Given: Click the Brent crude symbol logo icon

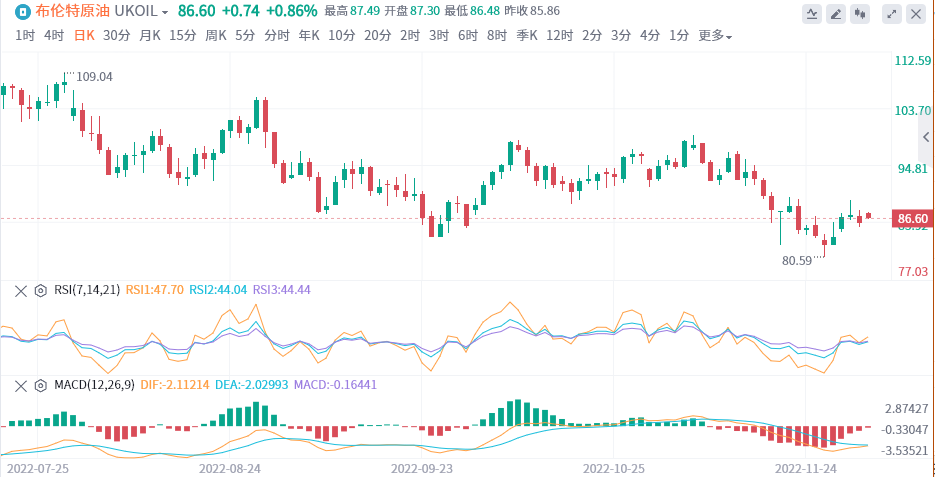Looking at the screenshot, I should [x=21, y=11].
